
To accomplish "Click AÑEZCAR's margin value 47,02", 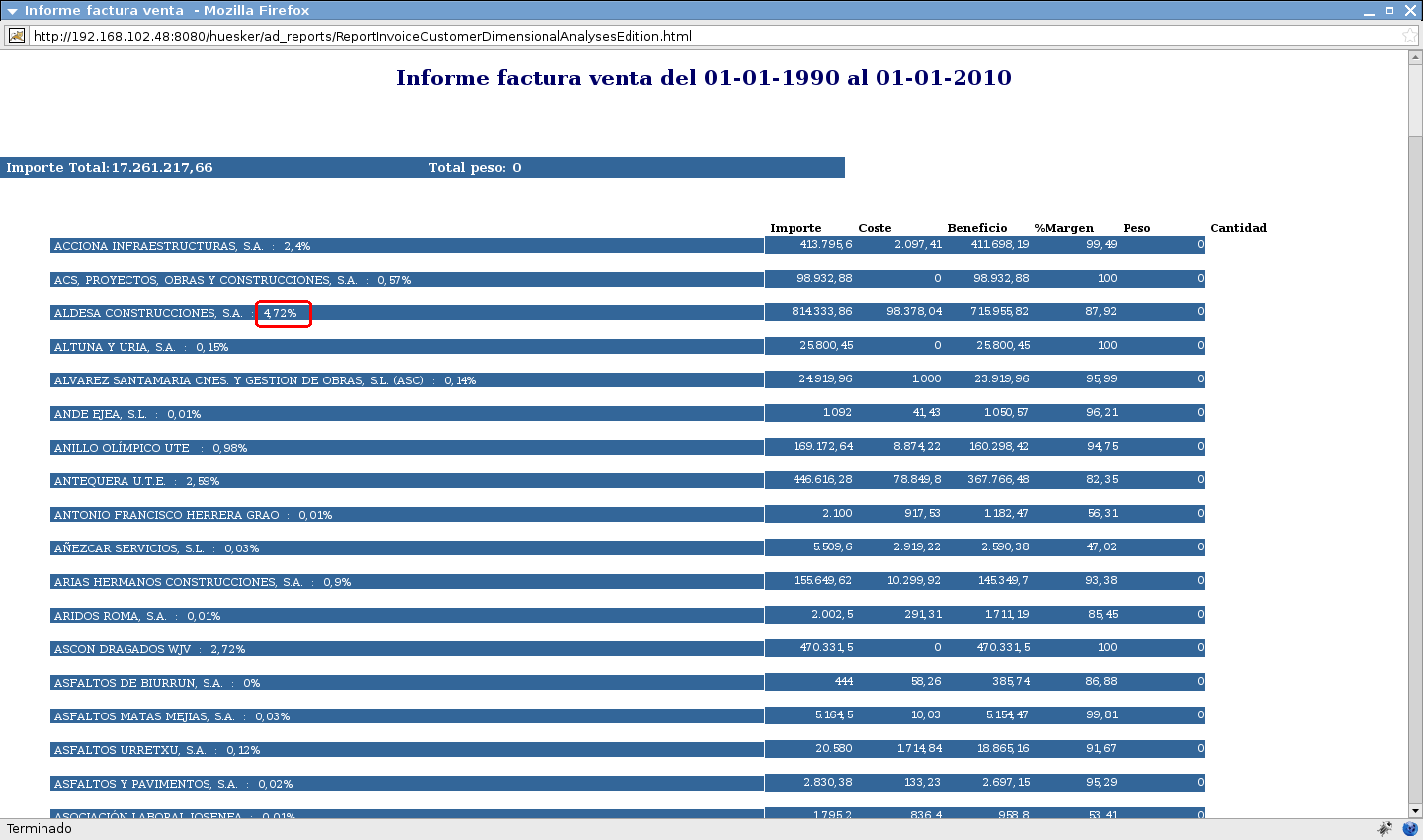I will click(x=1102, y=546).
